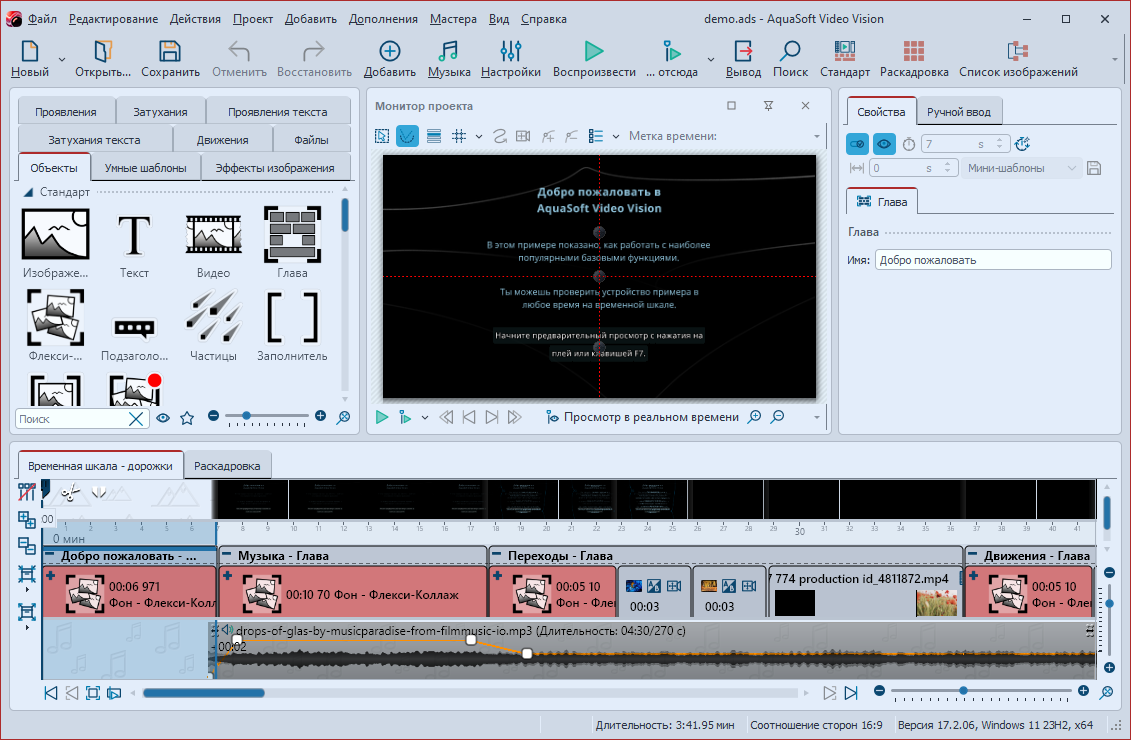Switch to the Умные шаблоны tab
1131x740 pixels.
tap(145, 168)
